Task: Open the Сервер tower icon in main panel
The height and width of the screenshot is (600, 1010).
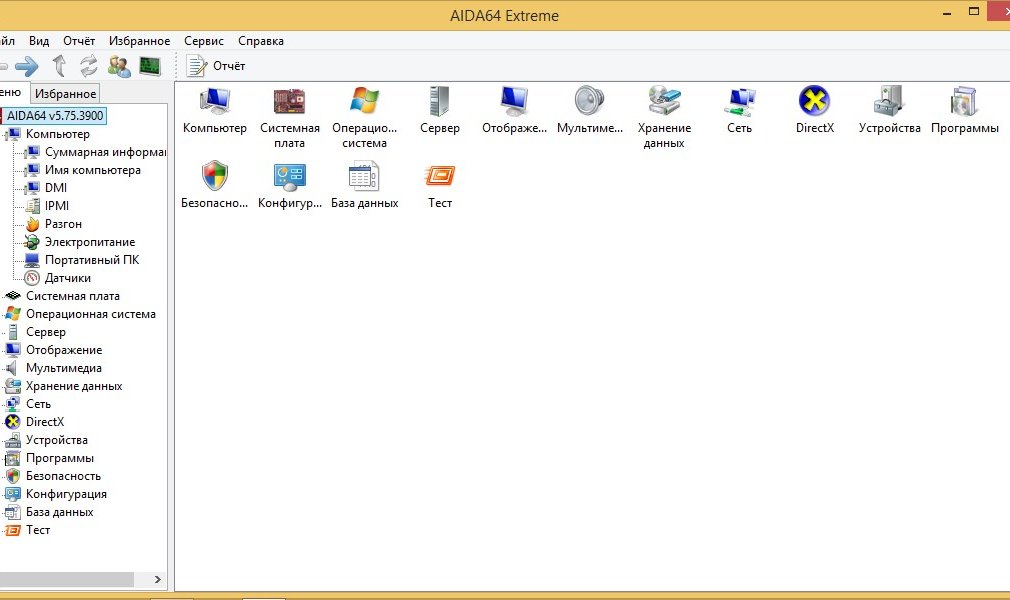Action: tap(439, 102)
